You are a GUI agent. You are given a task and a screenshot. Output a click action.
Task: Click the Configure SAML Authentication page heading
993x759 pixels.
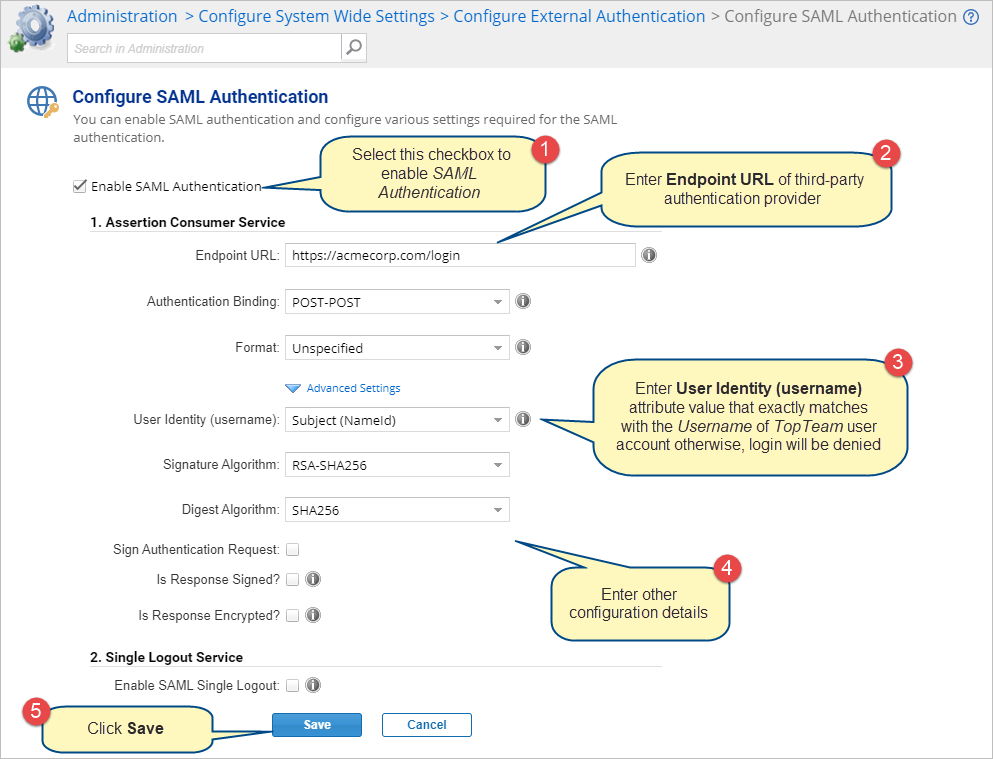click(x=200, y=97)
